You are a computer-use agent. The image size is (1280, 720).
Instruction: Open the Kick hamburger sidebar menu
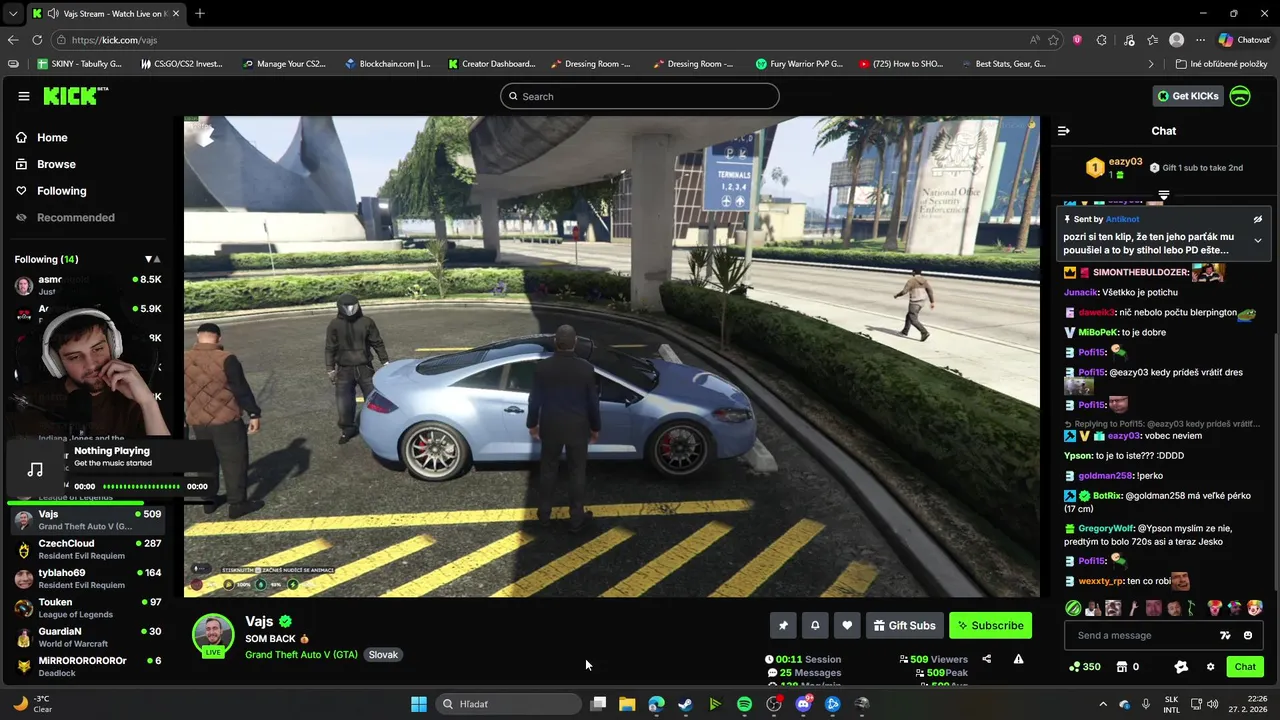24,96
